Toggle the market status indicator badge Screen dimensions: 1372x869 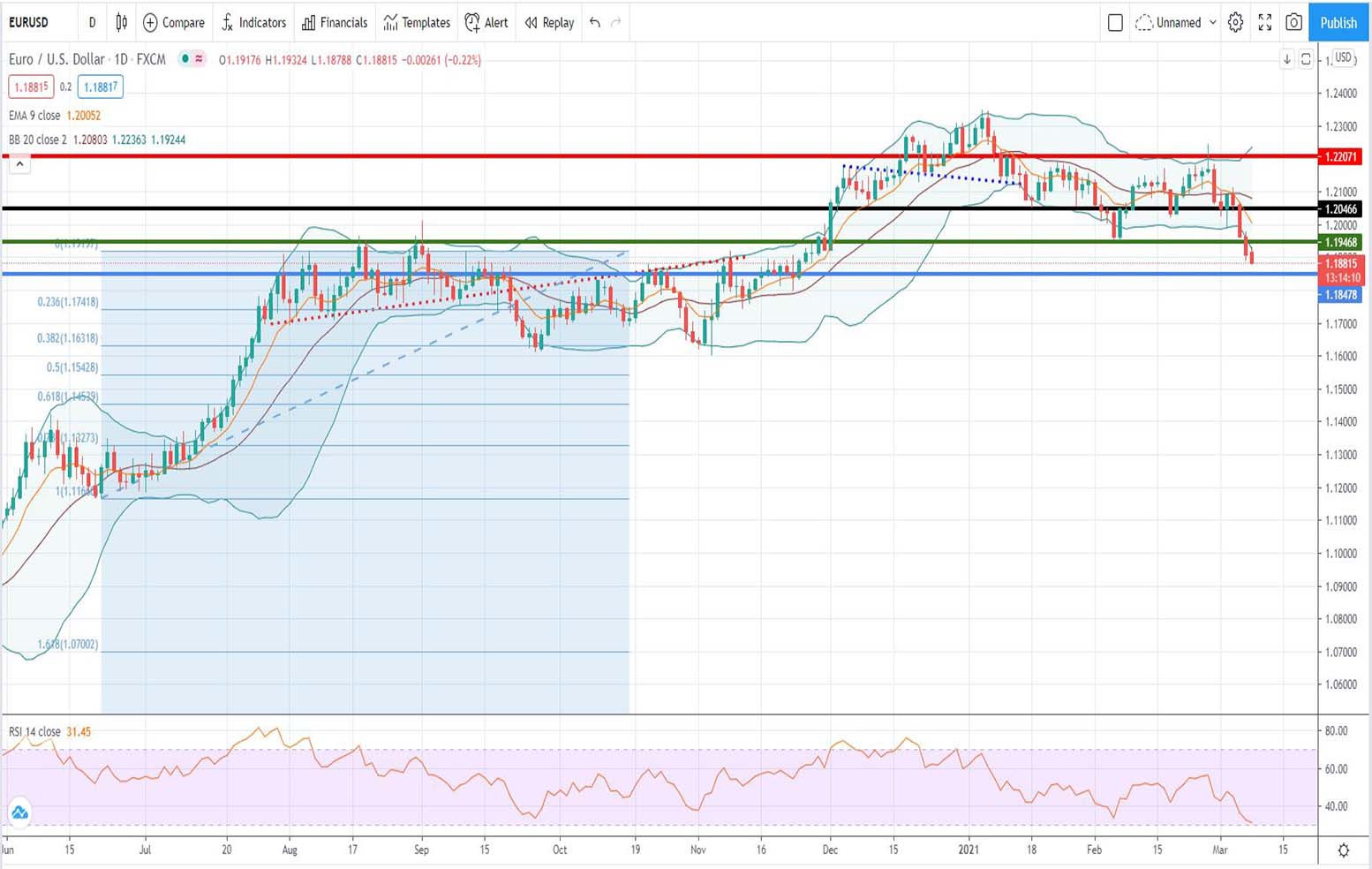(192, 59)
